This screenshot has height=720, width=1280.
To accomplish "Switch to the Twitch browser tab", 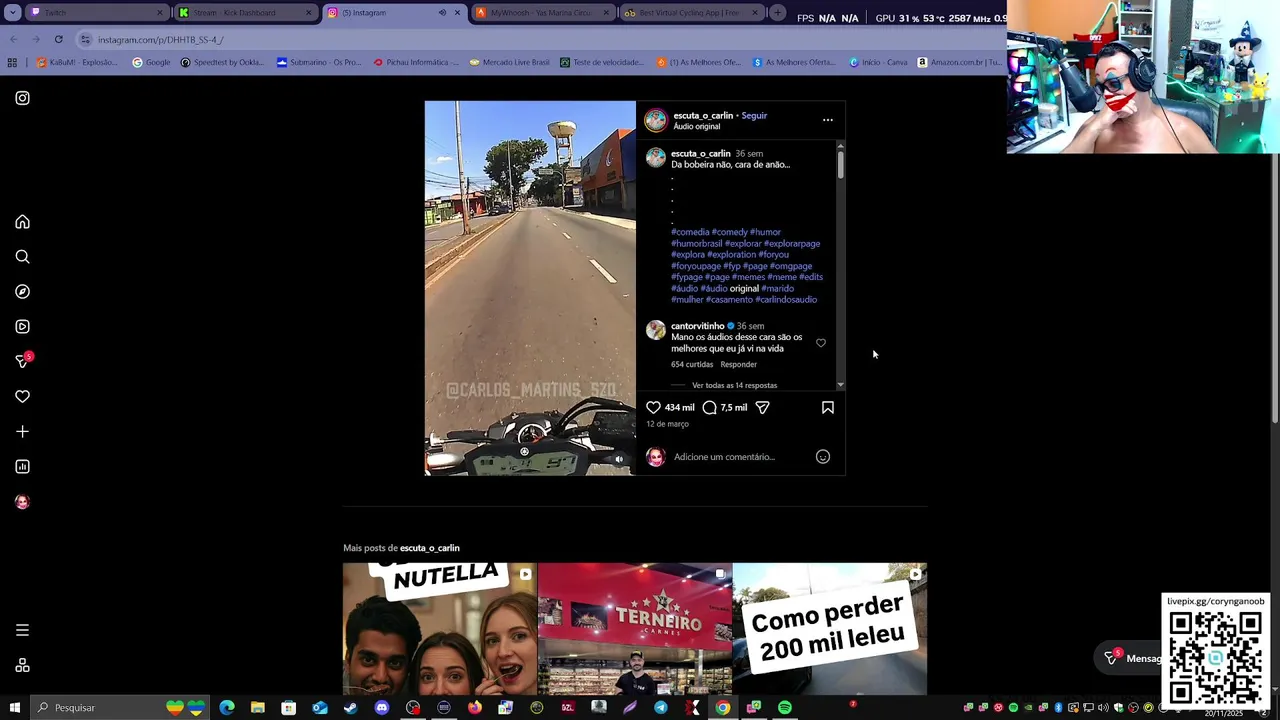I will (x=97, y=13).
